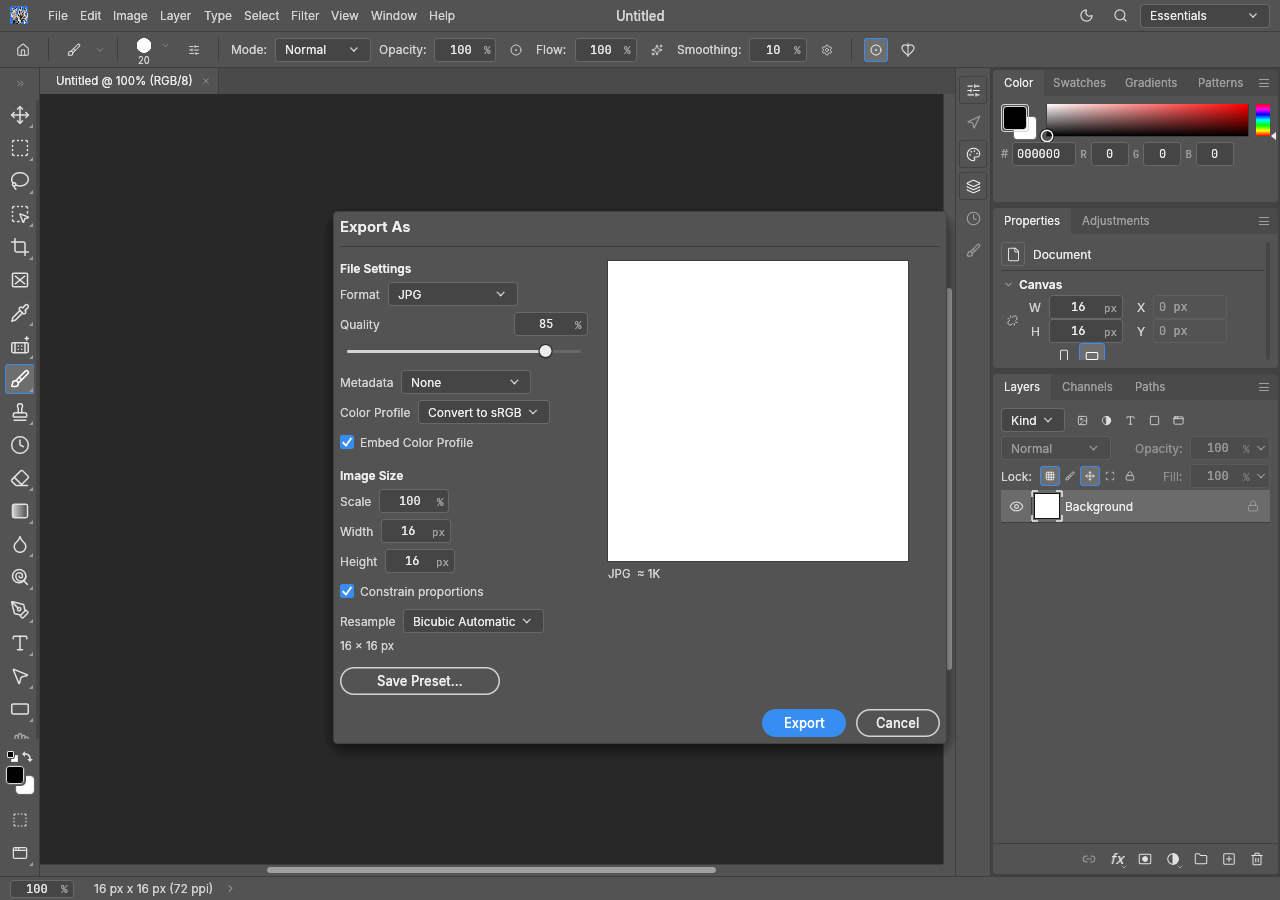Select the Eraser tool
The height and width of the screenshot is (900, 1280).
point(19,478)
